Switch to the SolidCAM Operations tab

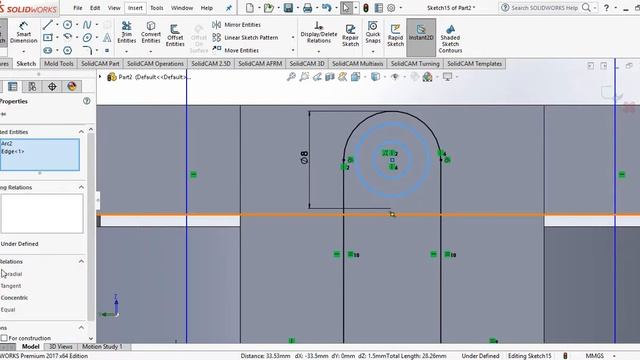pos(155,64)
